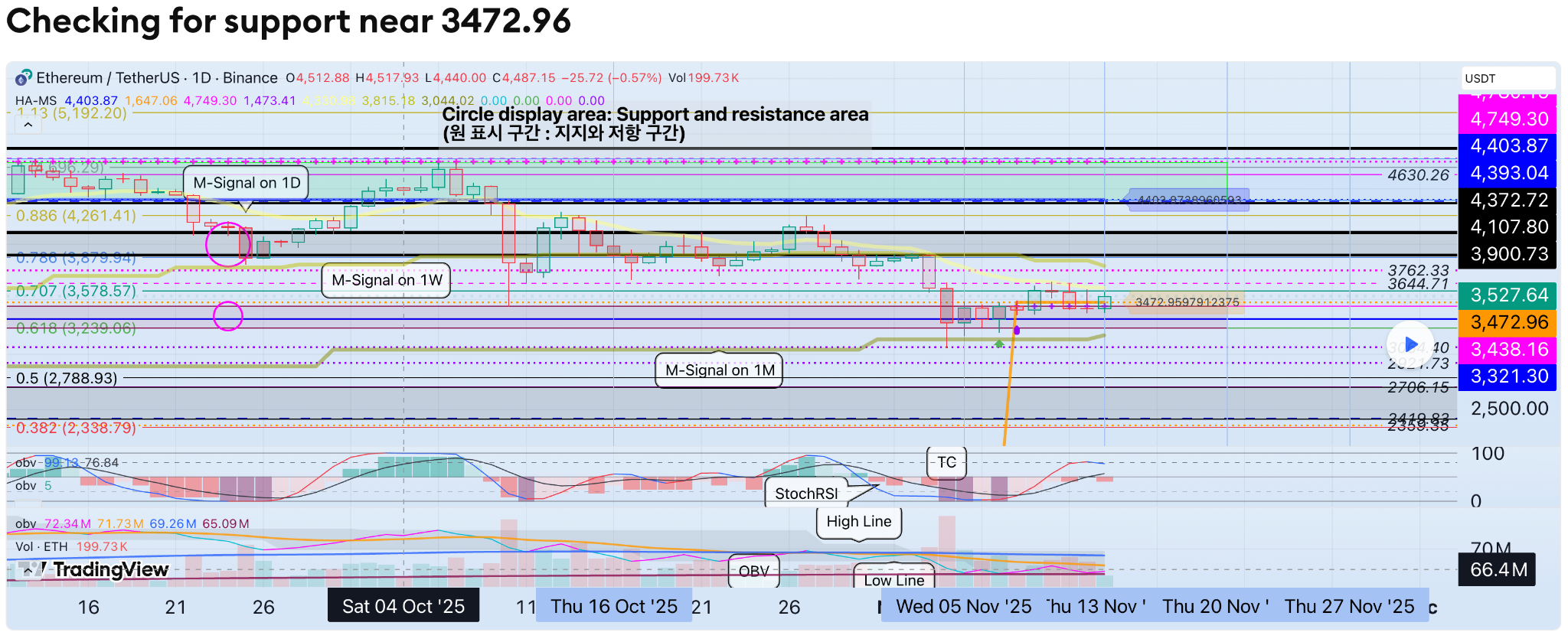Click the Sat 04 Oct '25 date marker

click(x=403, y=606)
